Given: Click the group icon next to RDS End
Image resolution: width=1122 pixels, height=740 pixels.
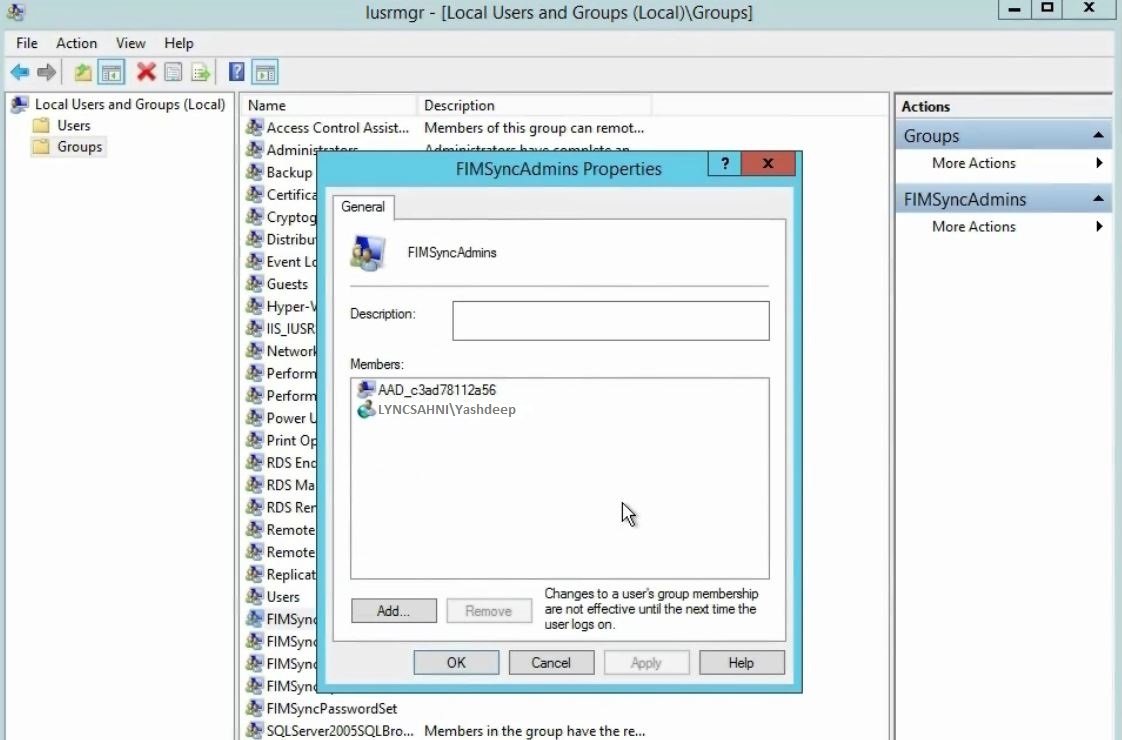Looking at the screenshot, I should [x=254, y=462].
